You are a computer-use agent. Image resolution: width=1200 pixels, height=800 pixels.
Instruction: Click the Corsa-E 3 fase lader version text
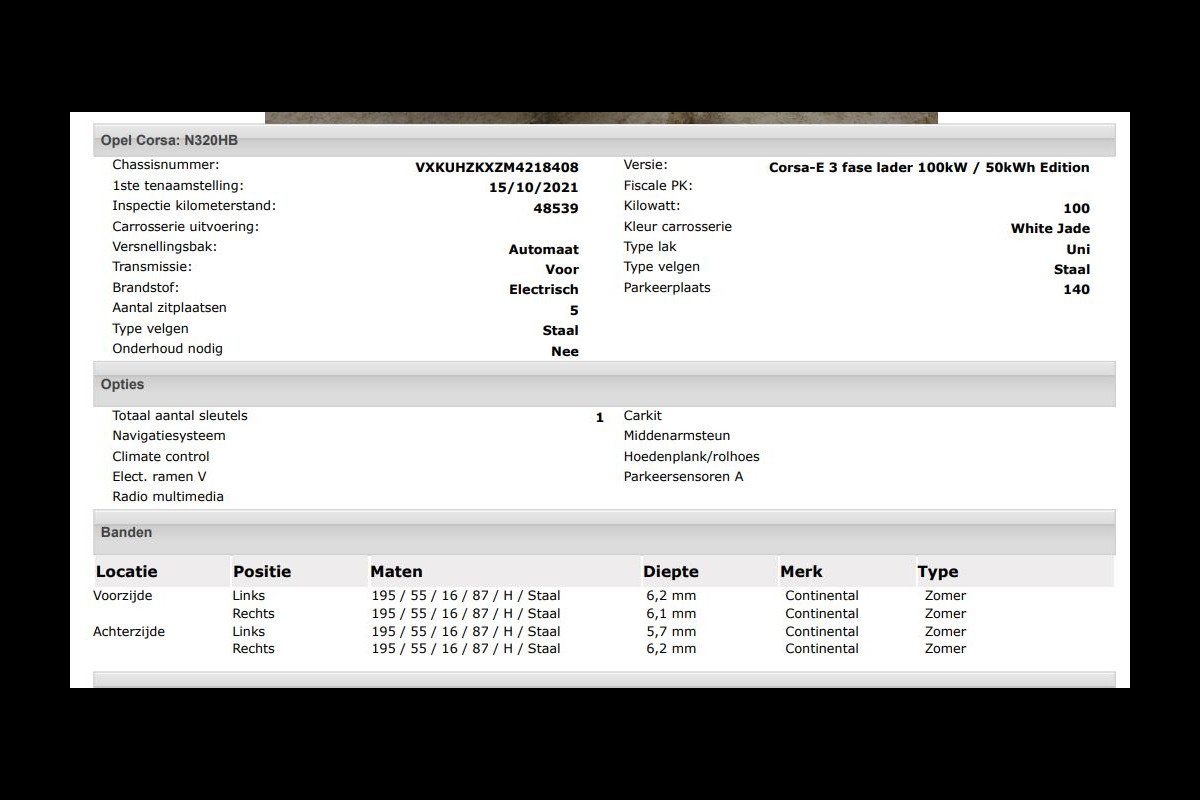928,168
